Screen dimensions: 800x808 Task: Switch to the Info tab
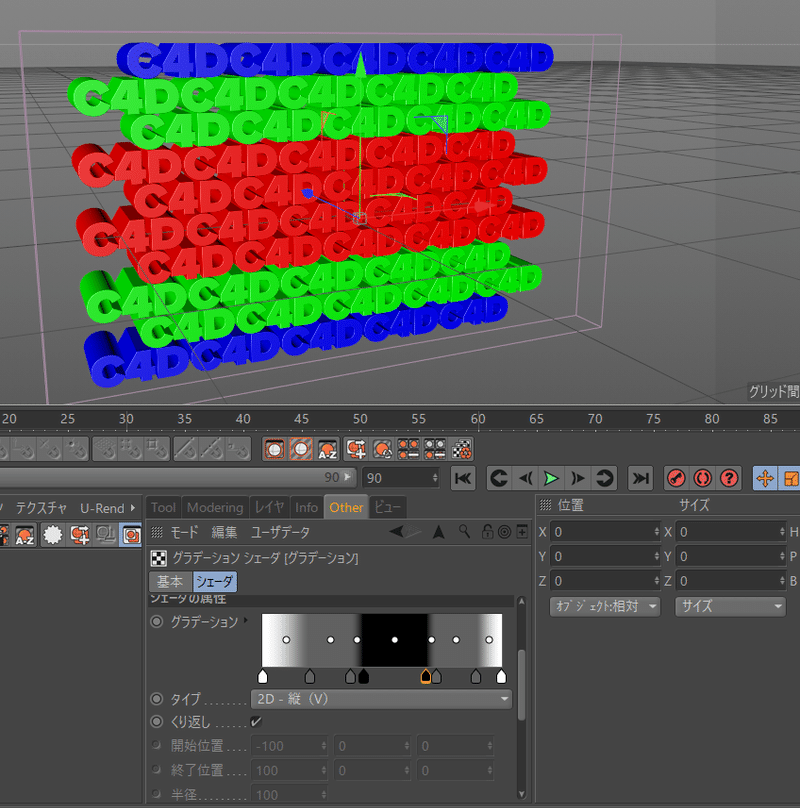pyautogui.click(x=306, y=508)
